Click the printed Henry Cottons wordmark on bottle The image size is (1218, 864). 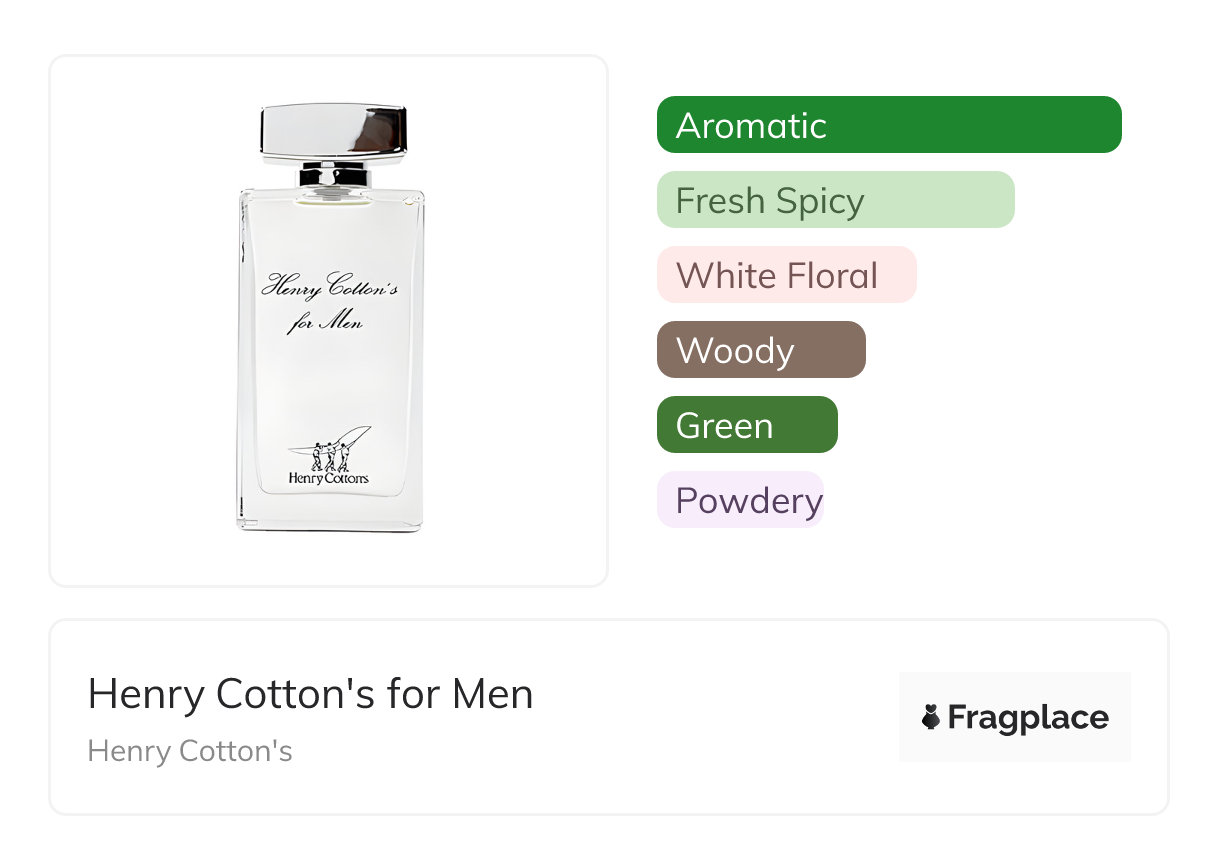pyautogui.click(x=328, y=478)
